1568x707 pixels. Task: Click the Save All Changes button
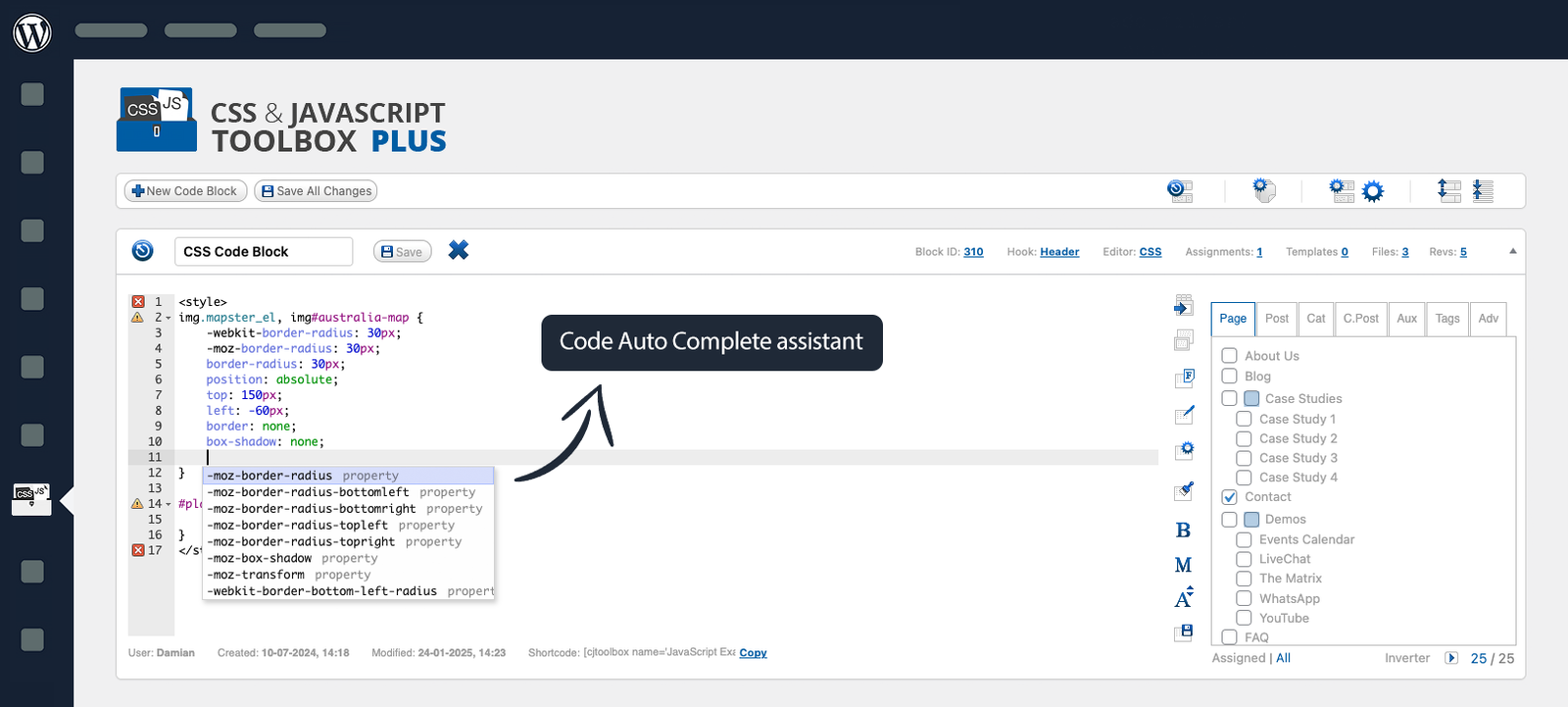(316, 191)
